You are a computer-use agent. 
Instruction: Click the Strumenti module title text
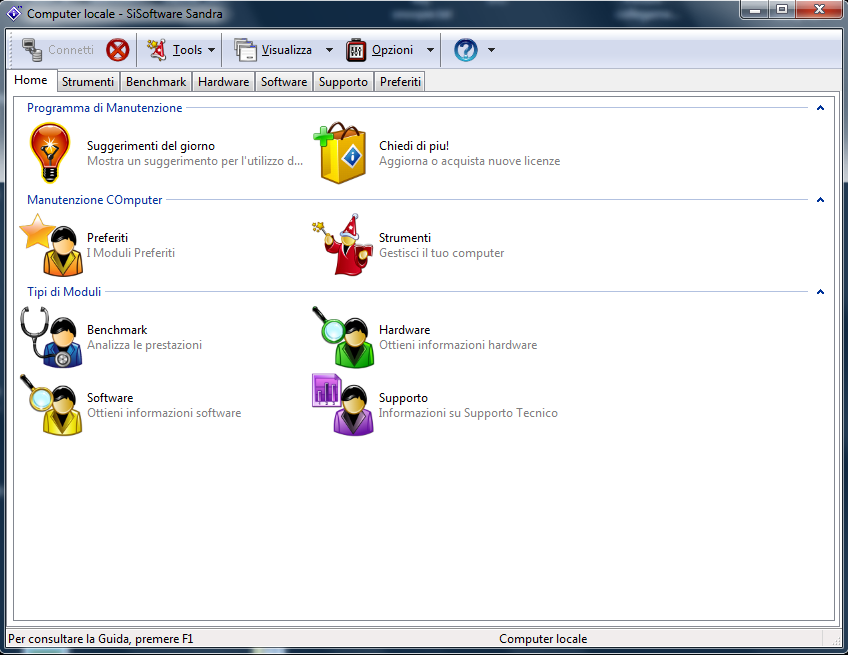click(405, 238)
